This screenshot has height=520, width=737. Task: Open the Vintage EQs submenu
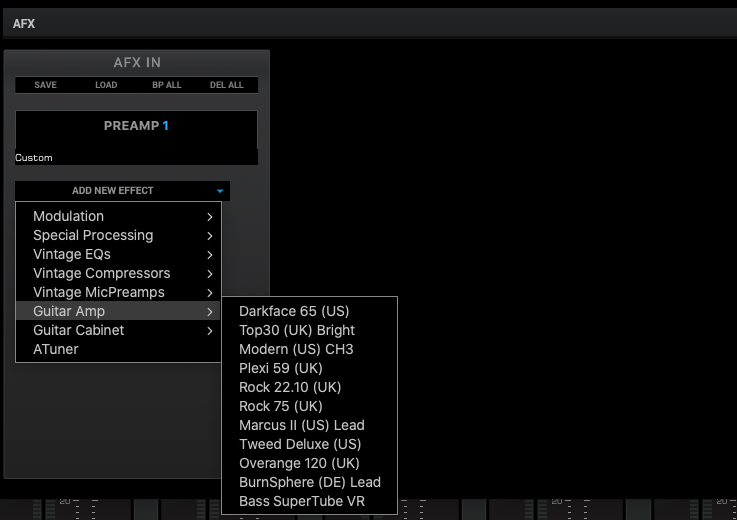118,254
